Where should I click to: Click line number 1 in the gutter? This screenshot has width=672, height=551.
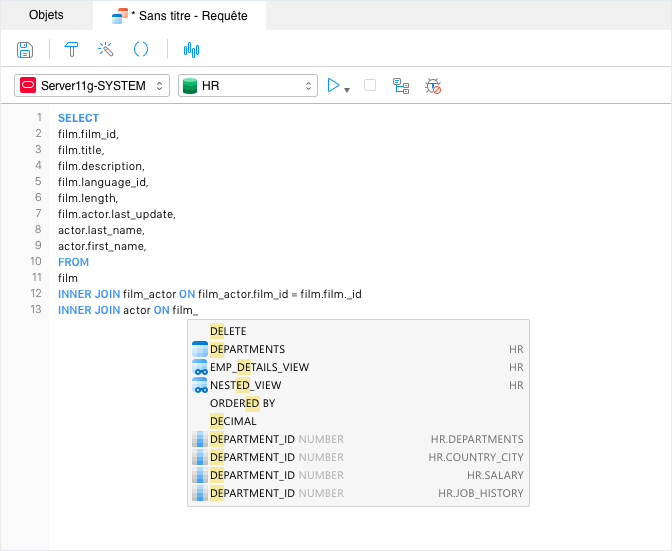(x=39, y=117)
